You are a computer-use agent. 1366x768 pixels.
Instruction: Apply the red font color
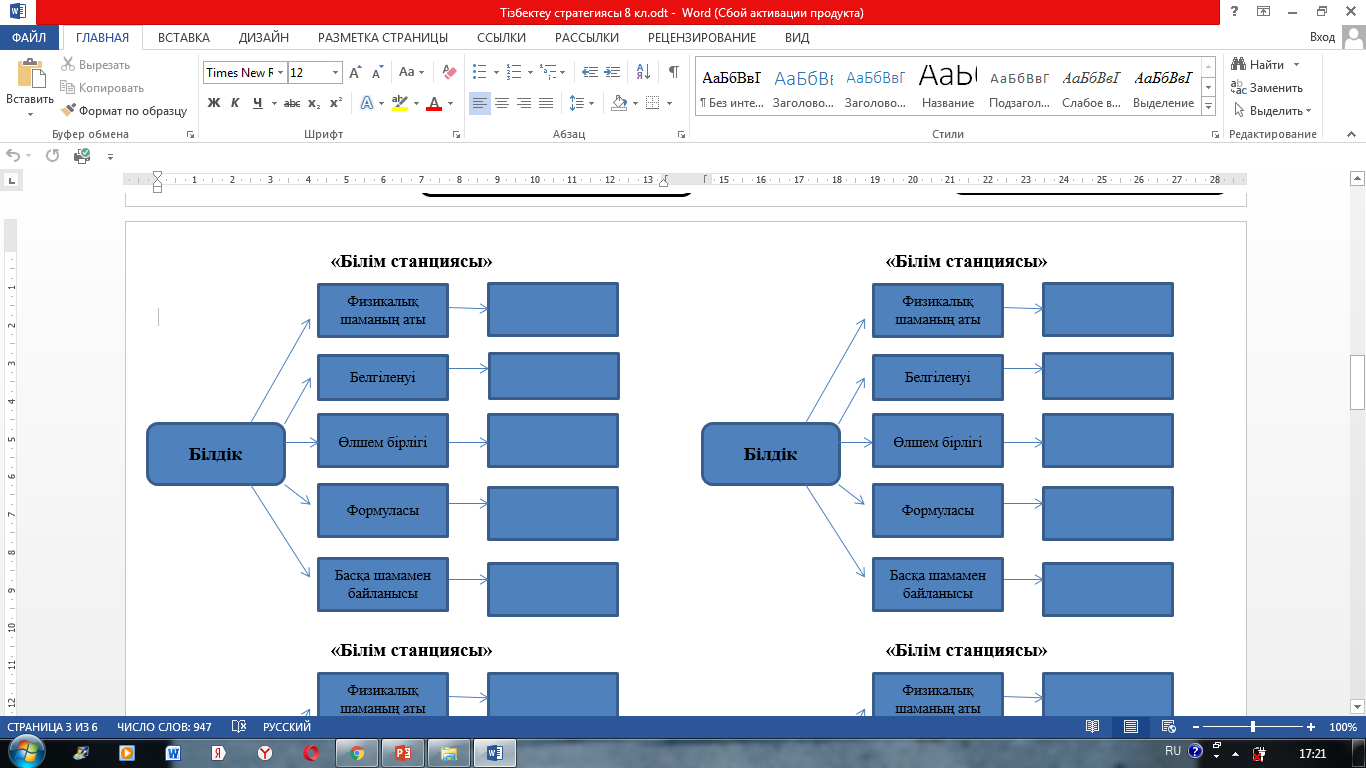point(433,103)
